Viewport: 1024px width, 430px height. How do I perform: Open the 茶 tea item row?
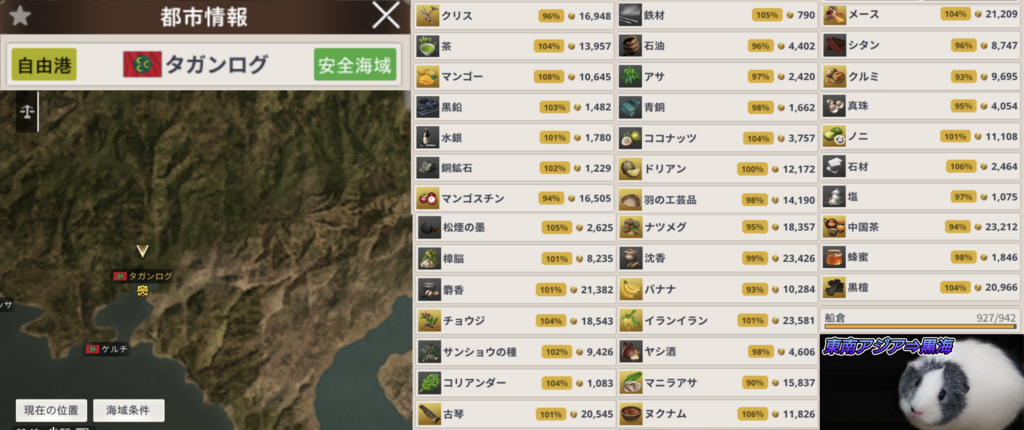click(514, 46)
